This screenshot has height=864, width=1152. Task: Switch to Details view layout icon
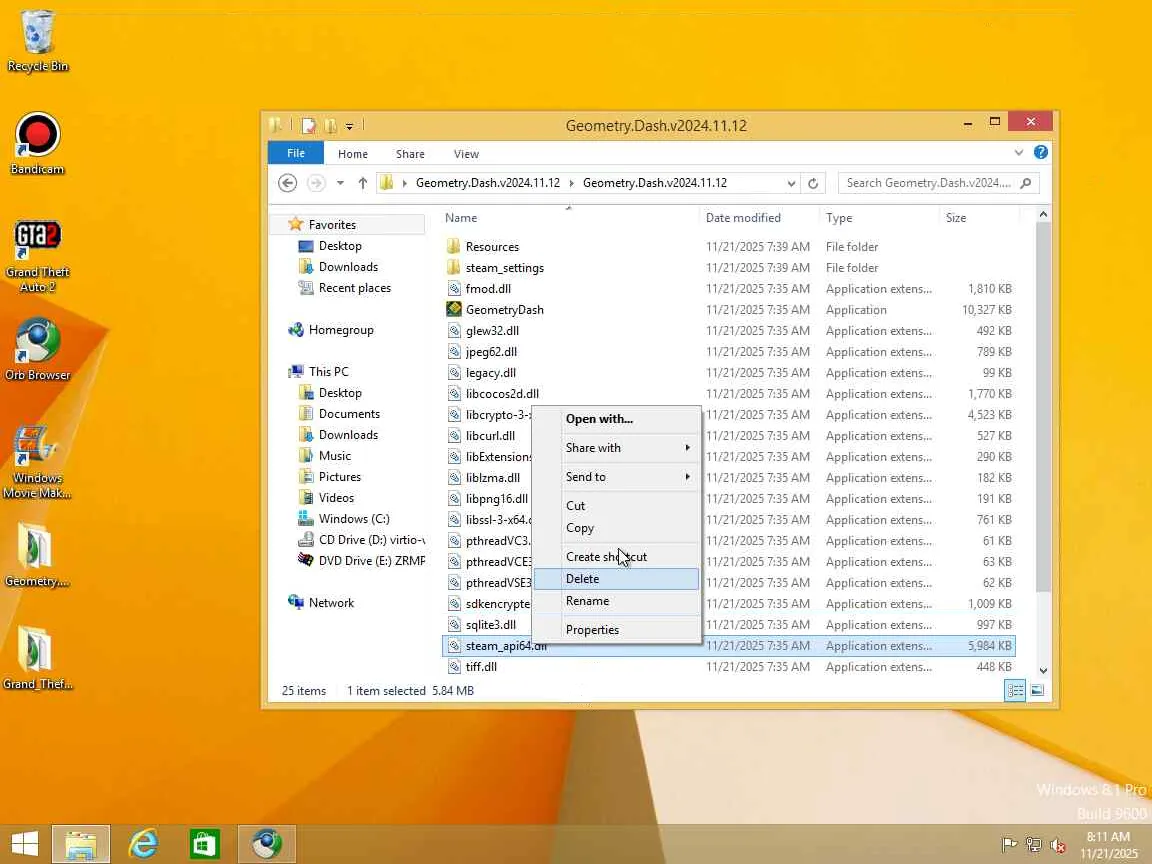(1015, 691)
